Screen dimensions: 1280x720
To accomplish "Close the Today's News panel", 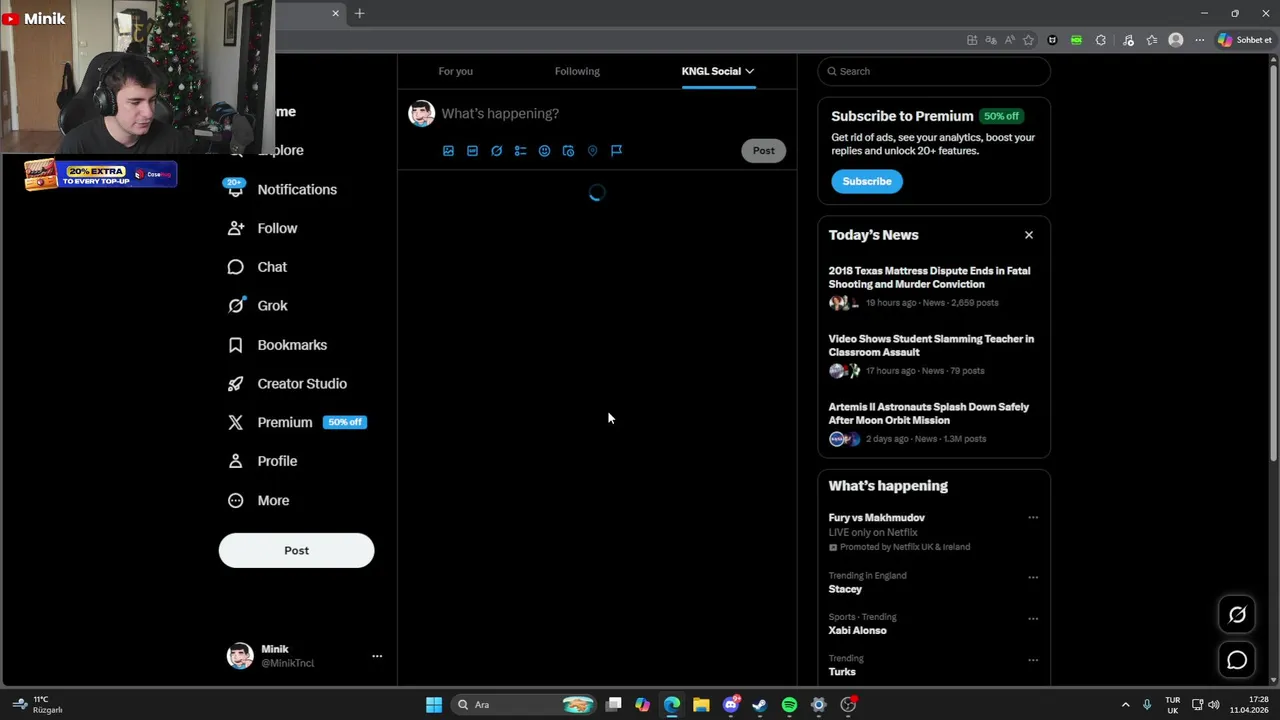I will coord(1028,235).
